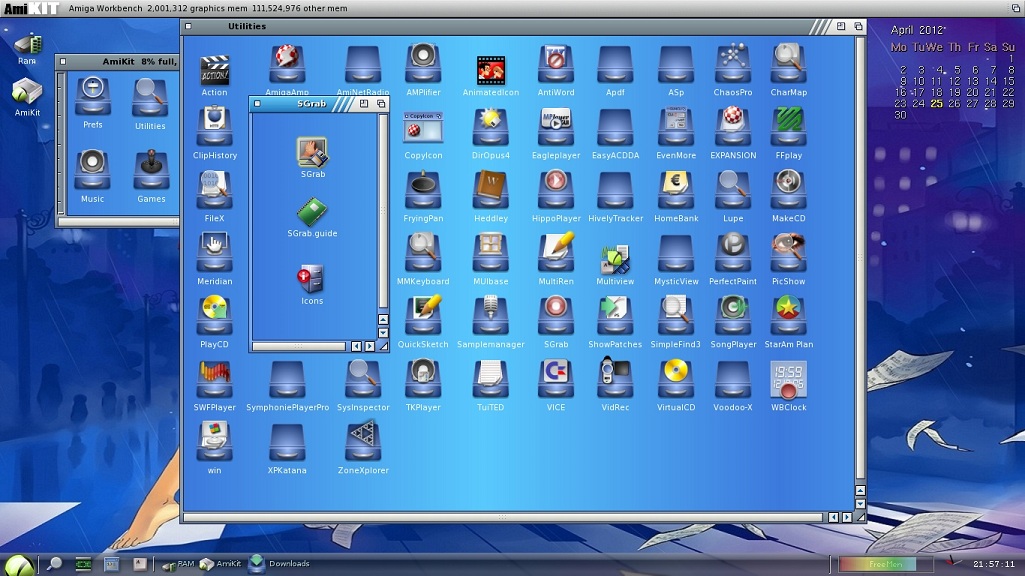Click scroll up arrow in Utilities window

tap(860, 491)
